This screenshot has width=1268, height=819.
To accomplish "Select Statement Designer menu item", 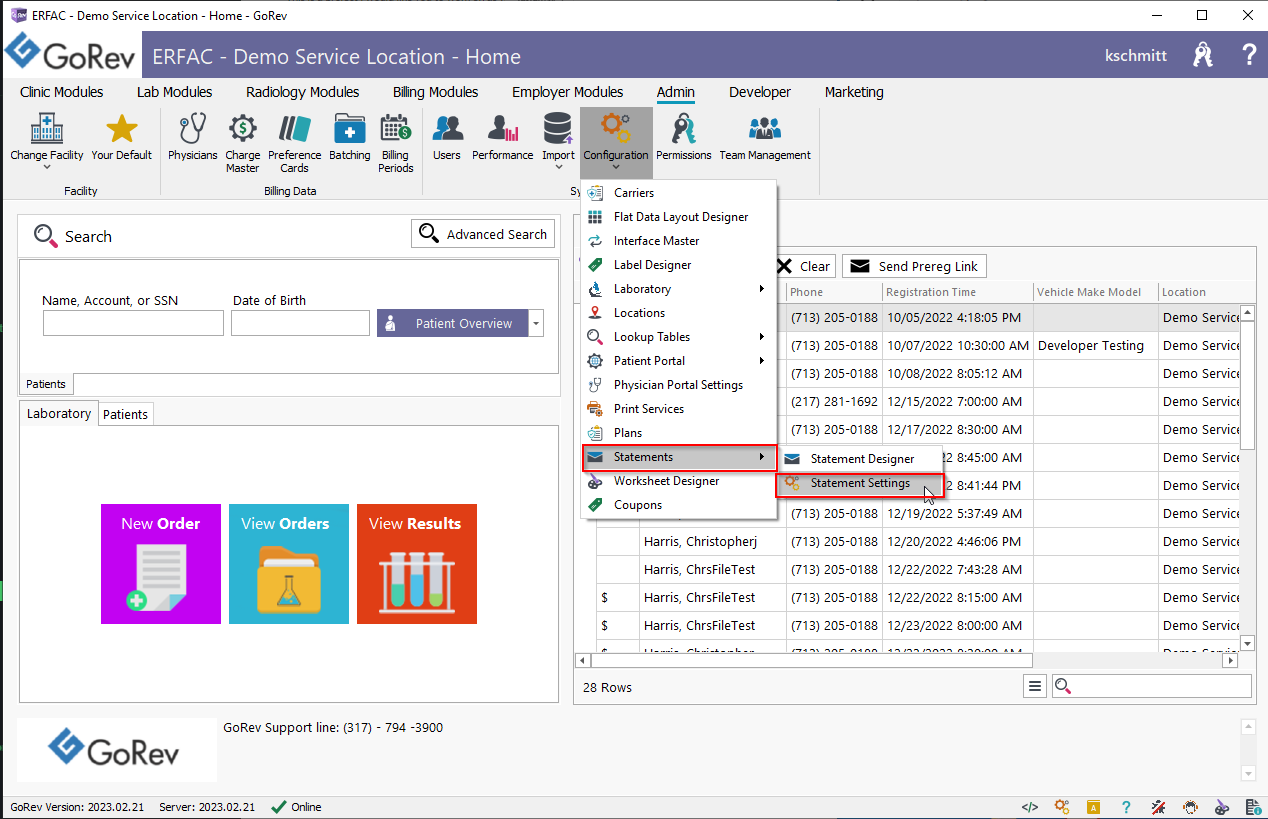I will click(860, 459).
